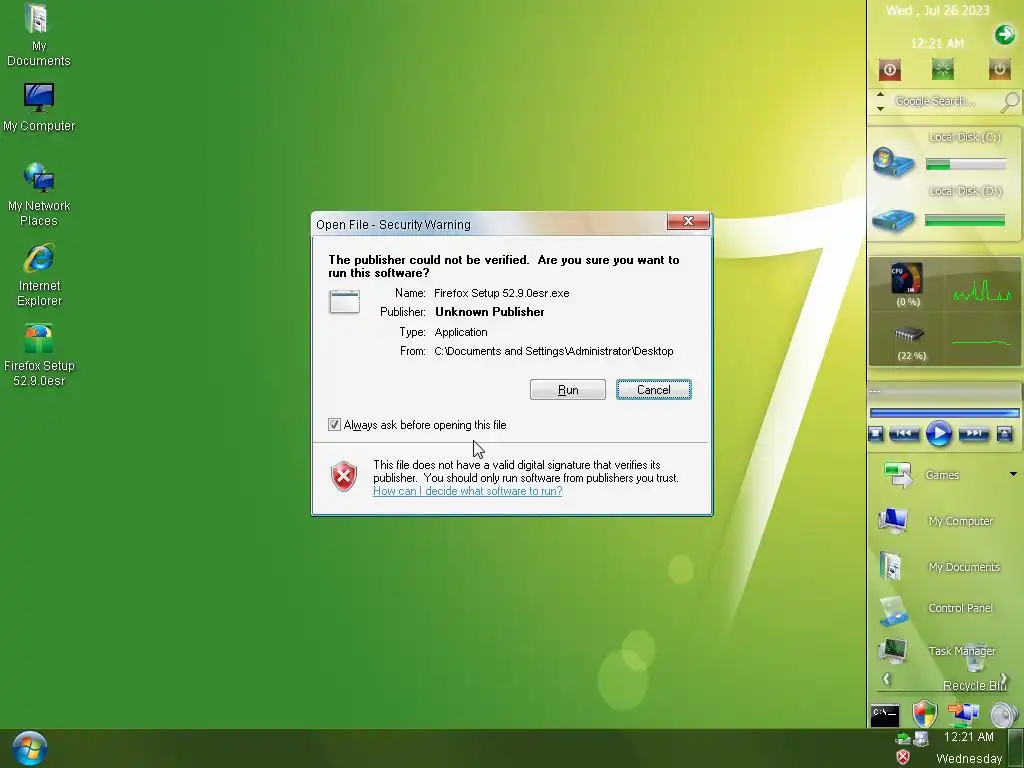Click the 'Unknown Publisher' text in the dialog
1024x768 pixels.
click(490, 312)
